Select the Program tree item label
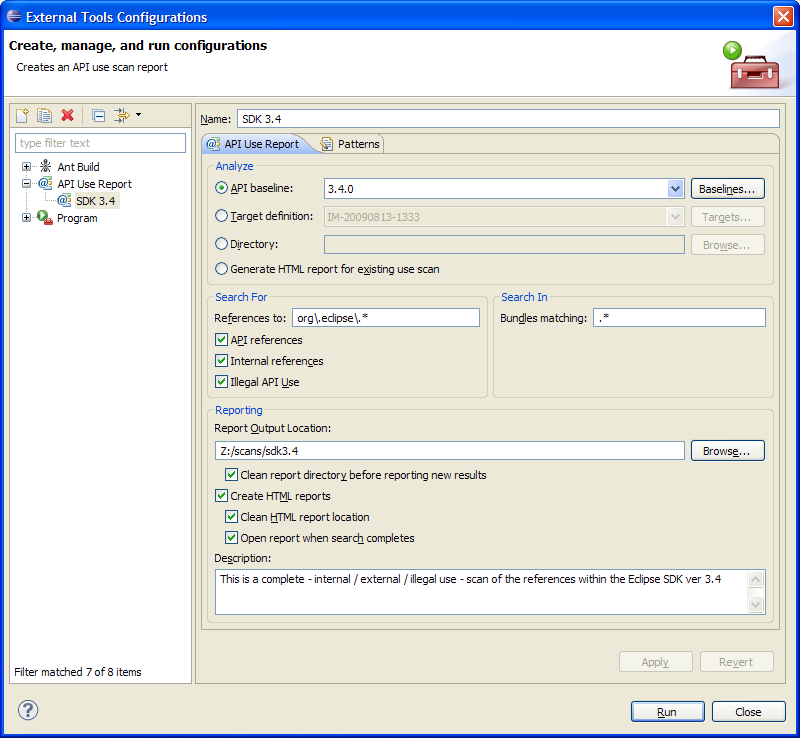This screenshot has width=800, height=738. 77,218
